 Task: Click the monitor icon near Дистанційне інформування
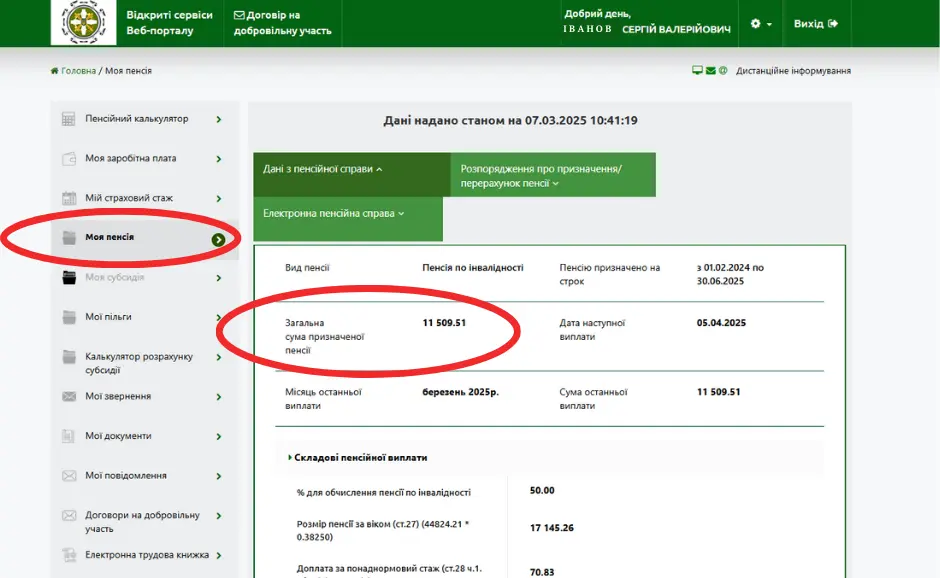point(698,70)
